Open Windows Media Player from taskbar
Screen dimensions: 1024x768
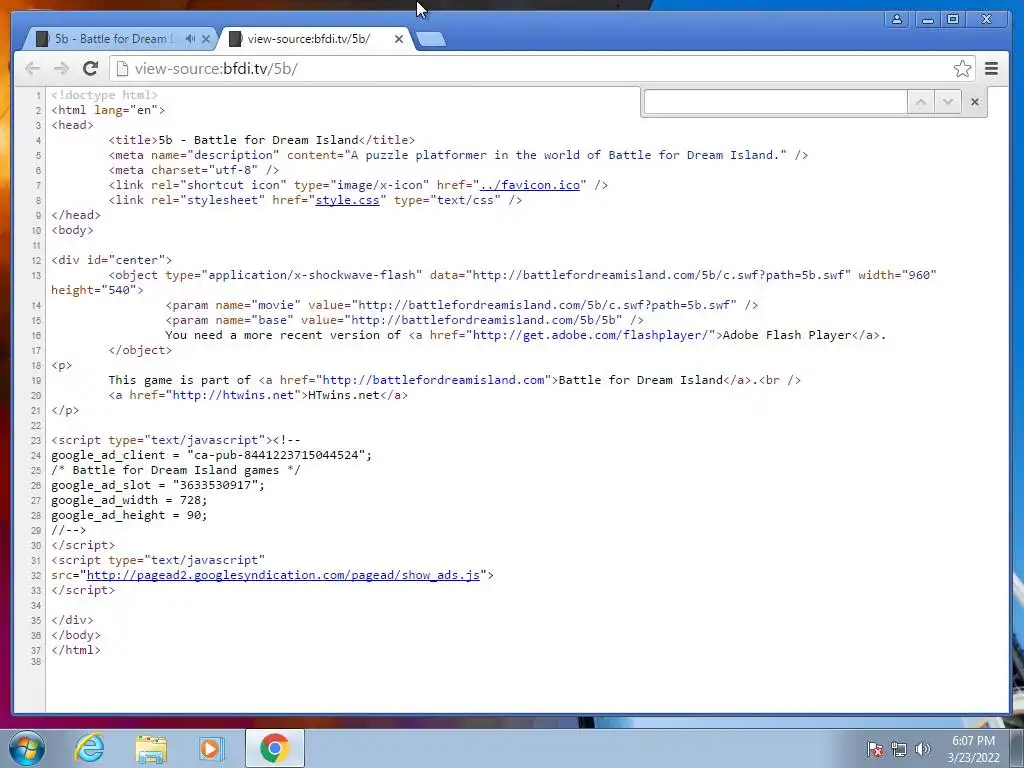[210, 748]
